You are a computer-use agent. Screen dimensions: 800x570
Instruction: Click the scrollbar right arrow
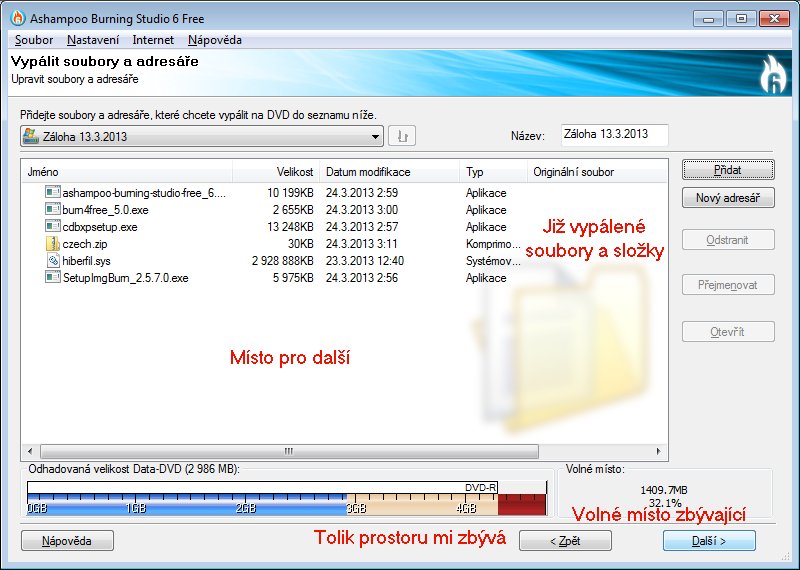click(658, 451)
